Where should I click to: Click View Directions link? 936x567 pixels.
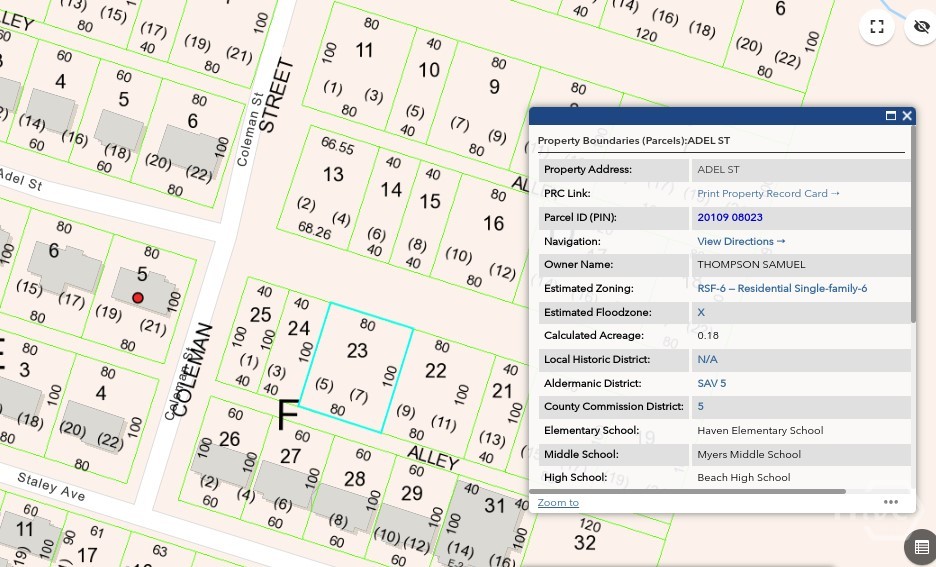click(x=741, y=241)
